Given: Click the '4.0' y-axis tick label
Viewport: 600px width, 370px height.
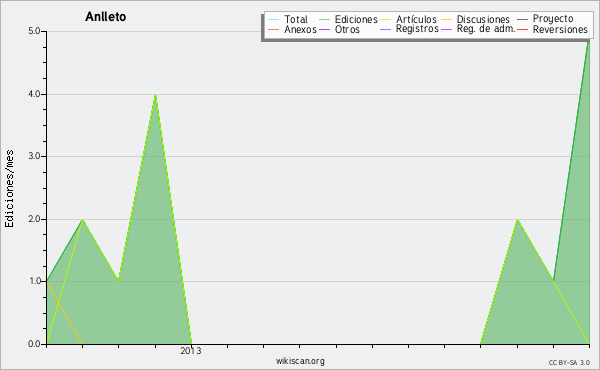Looking at the screenshot, I should point(34,94).
